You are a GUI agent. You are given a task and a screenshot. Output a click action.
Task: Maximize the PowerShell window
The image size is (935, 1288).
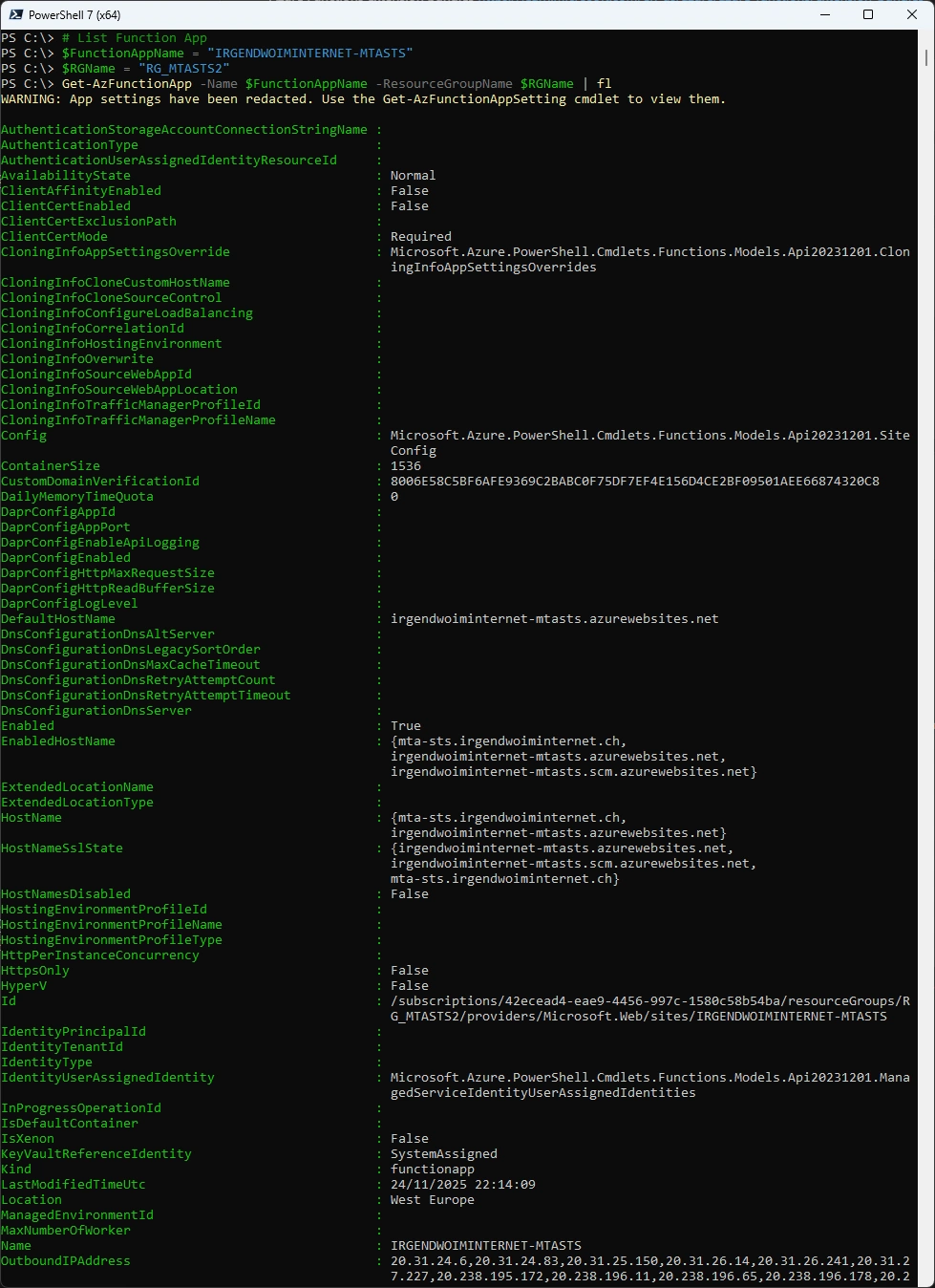click(868, 14)
